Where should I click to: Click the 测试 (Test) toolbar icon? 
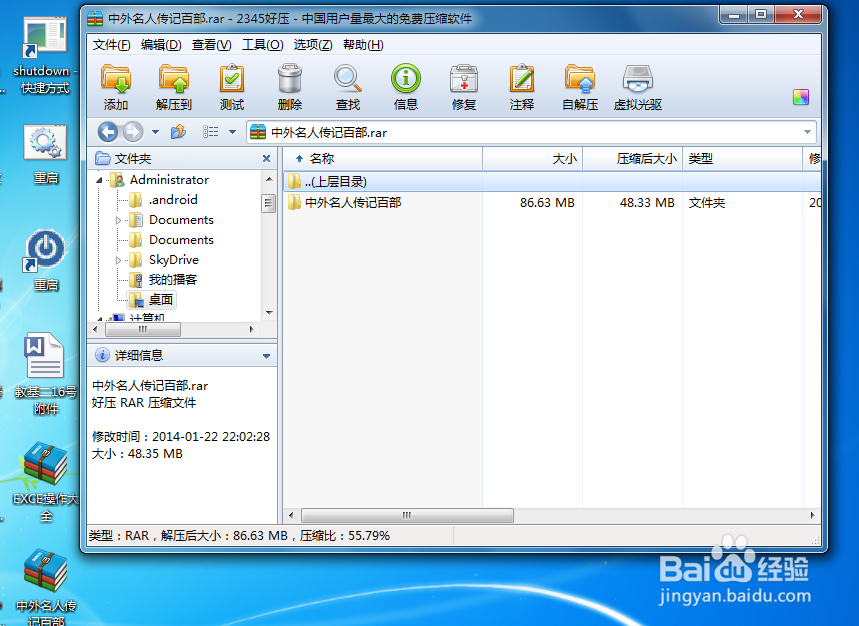click(232, 87)
